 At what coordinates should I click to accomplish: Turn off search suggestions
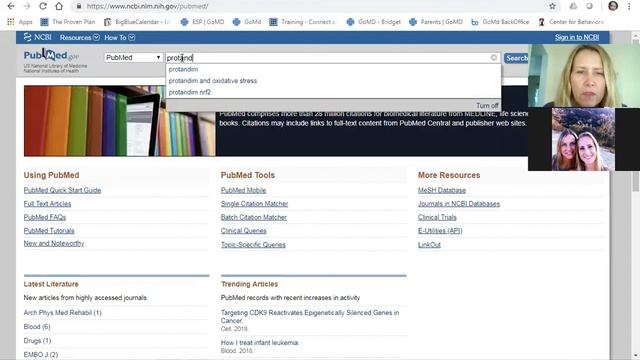coord(487,105)
